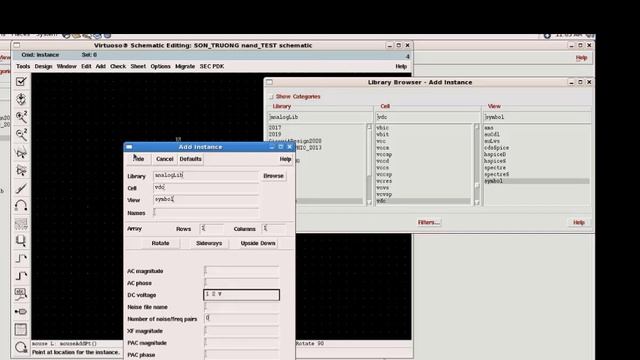
Task: Open the Options menu
Action: [160, 66]
